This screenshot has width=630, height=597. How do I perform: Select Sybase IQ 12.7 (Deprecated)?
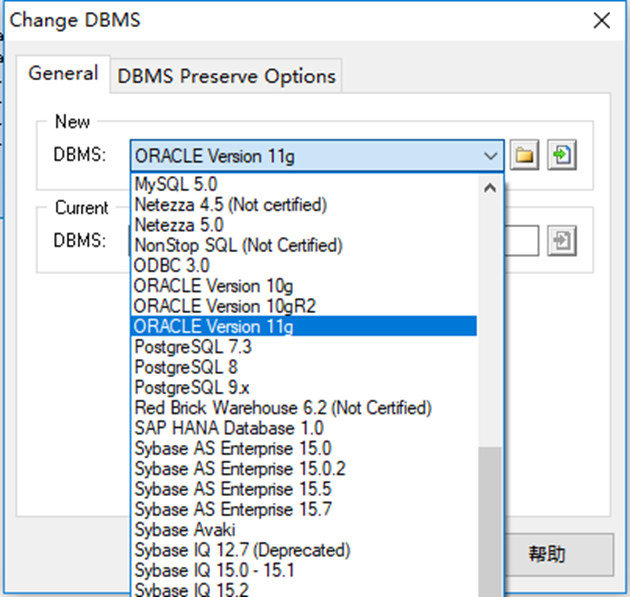click(304, 550)
